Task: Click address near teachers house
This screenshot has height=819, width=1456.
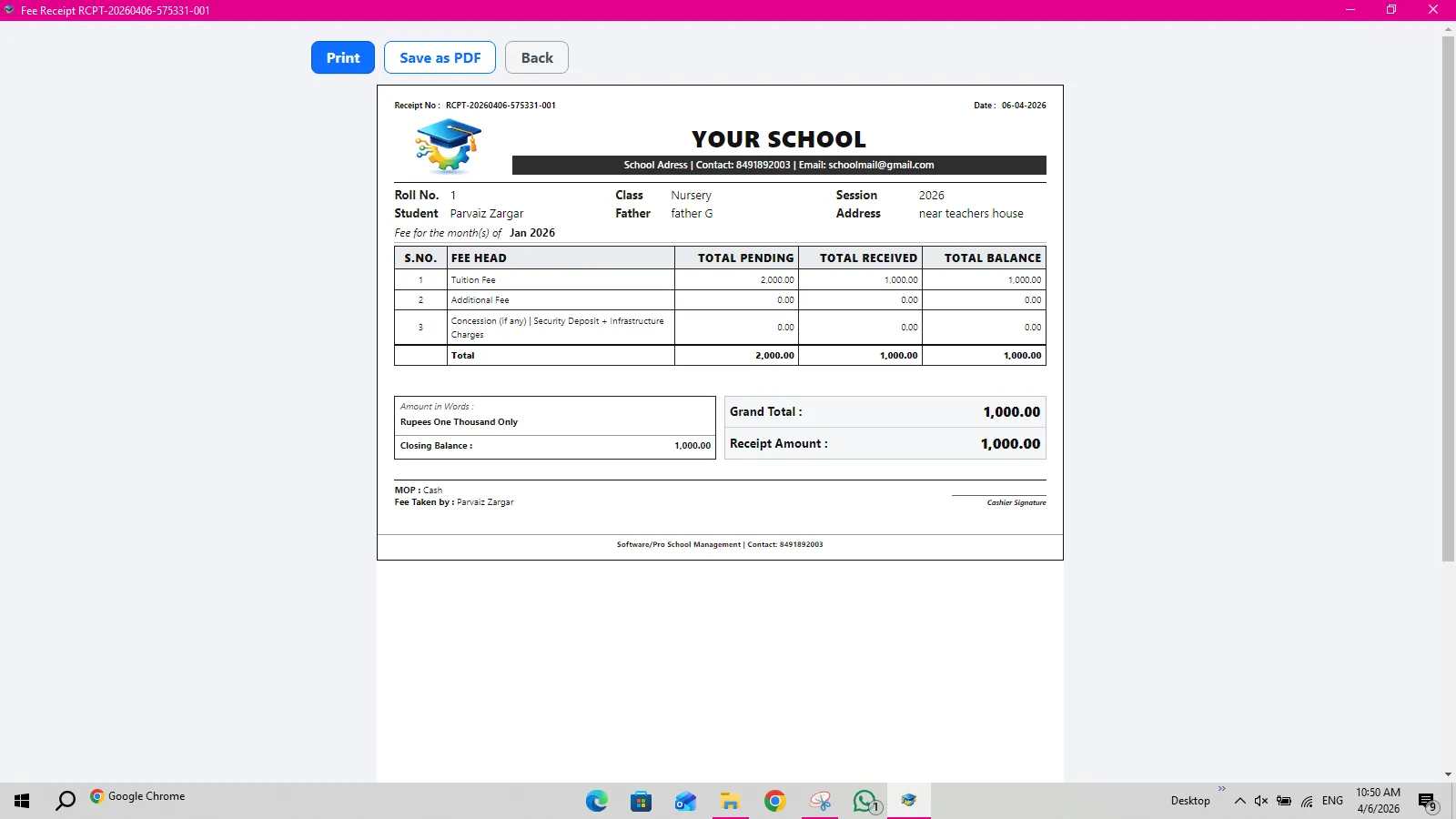Action: (x=971, y=214)
